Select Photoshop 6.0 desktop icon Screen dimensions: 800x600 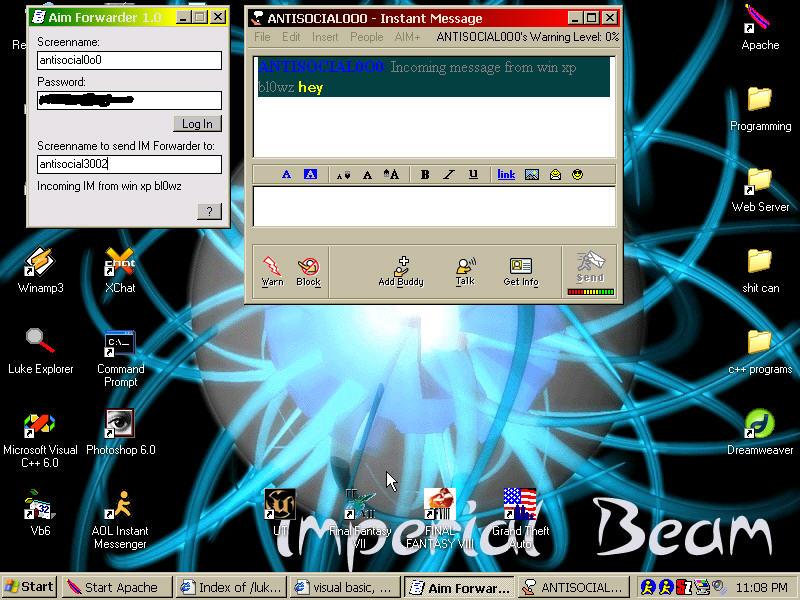(x=120, y=432)
